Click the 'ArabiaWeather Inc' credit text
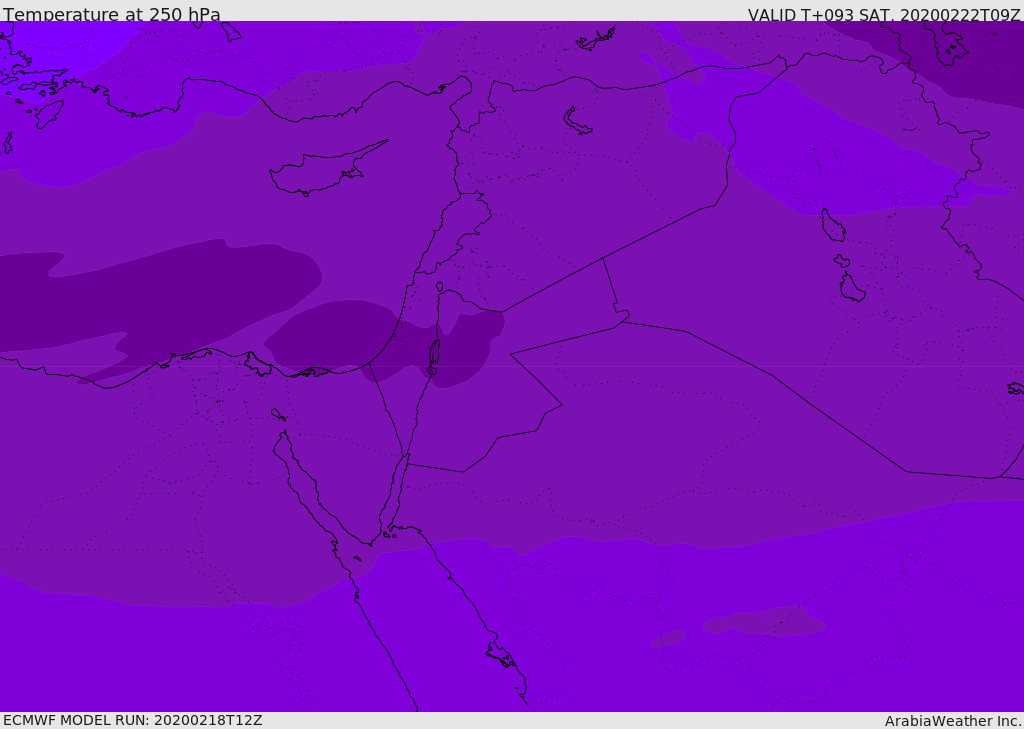The width and height of the screenshot is (1024, 729). point(952,721)
